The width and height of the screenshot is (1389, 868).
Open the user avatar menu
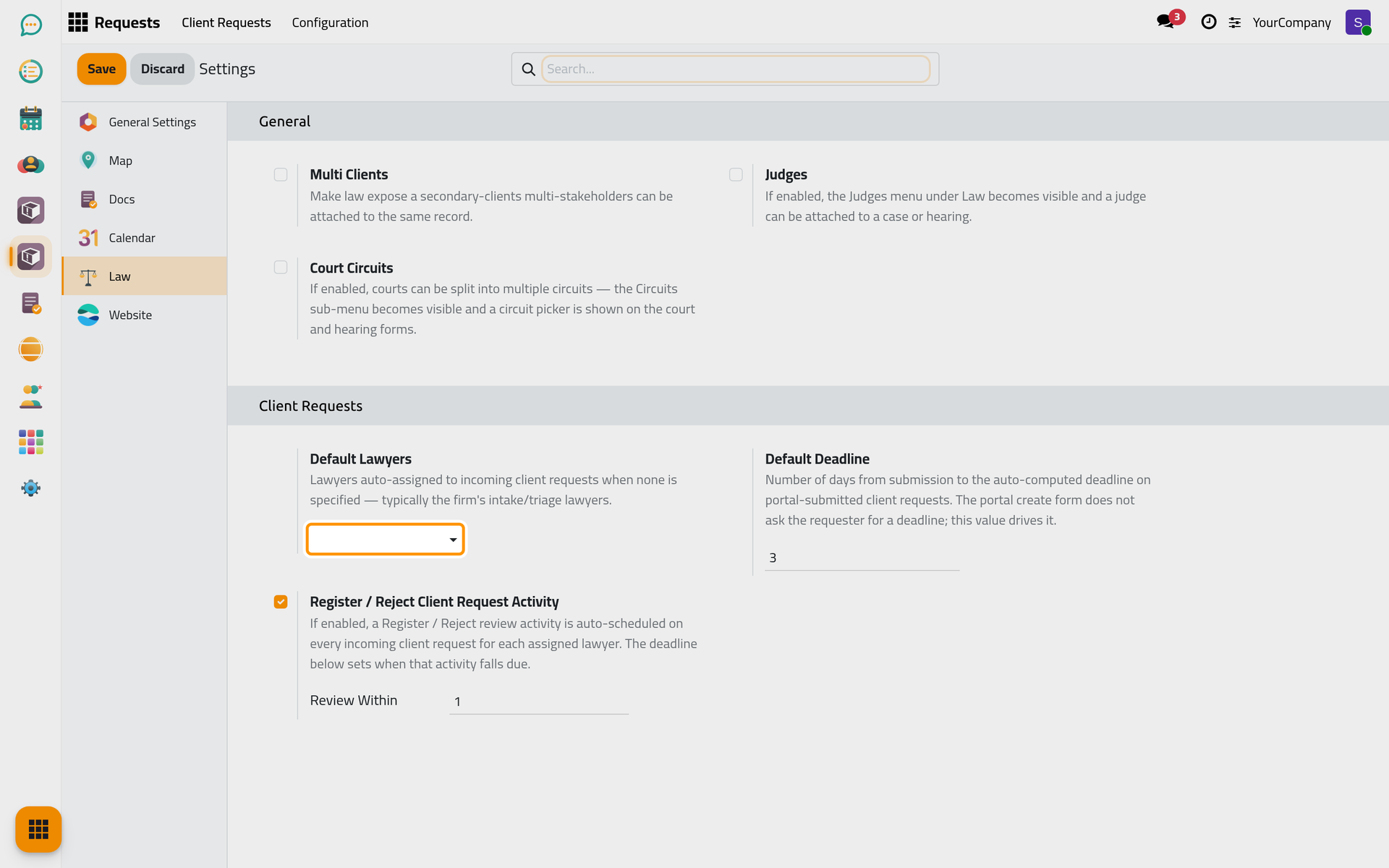coord(1358,22)
